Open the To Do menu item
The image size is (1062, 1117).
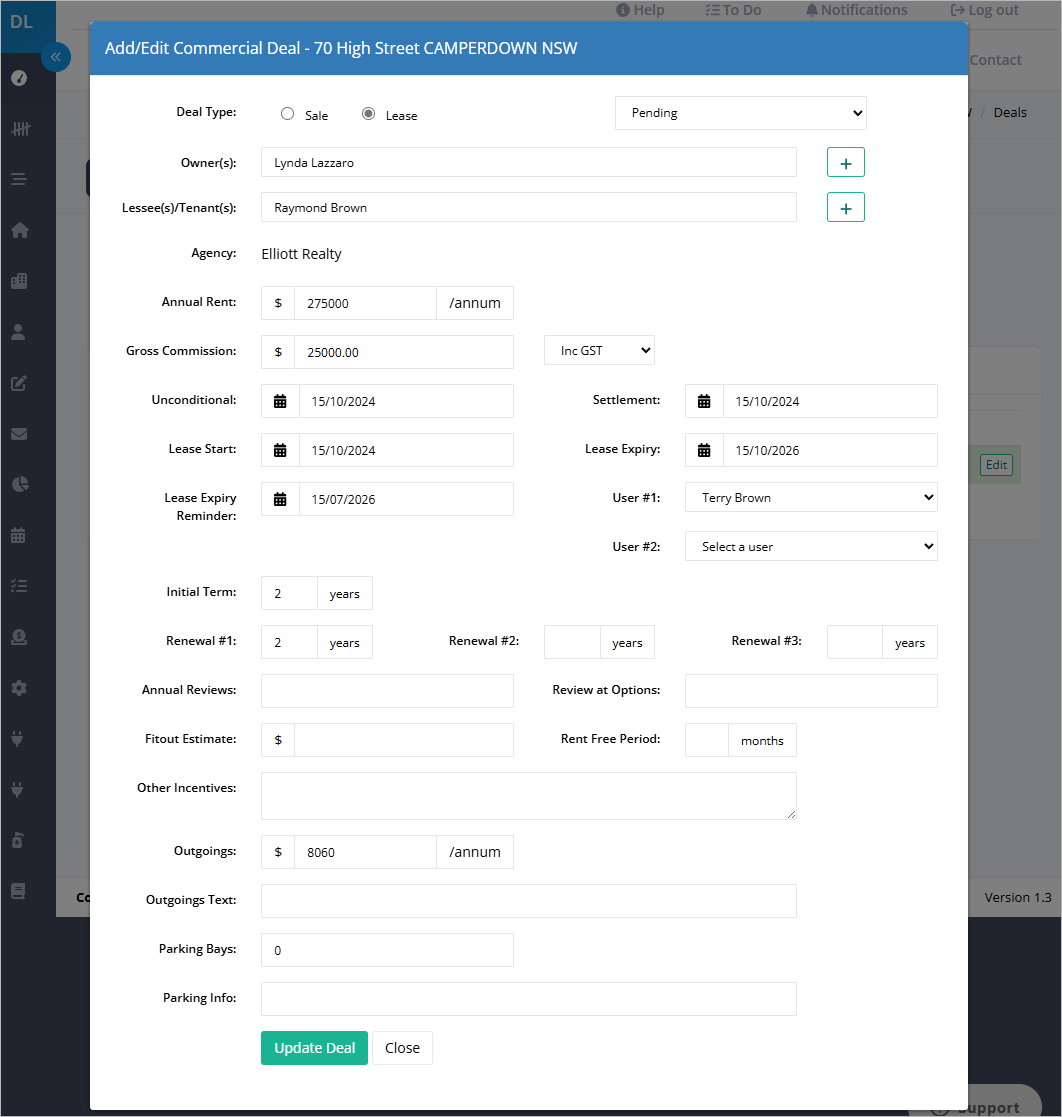tap(733, 10)
